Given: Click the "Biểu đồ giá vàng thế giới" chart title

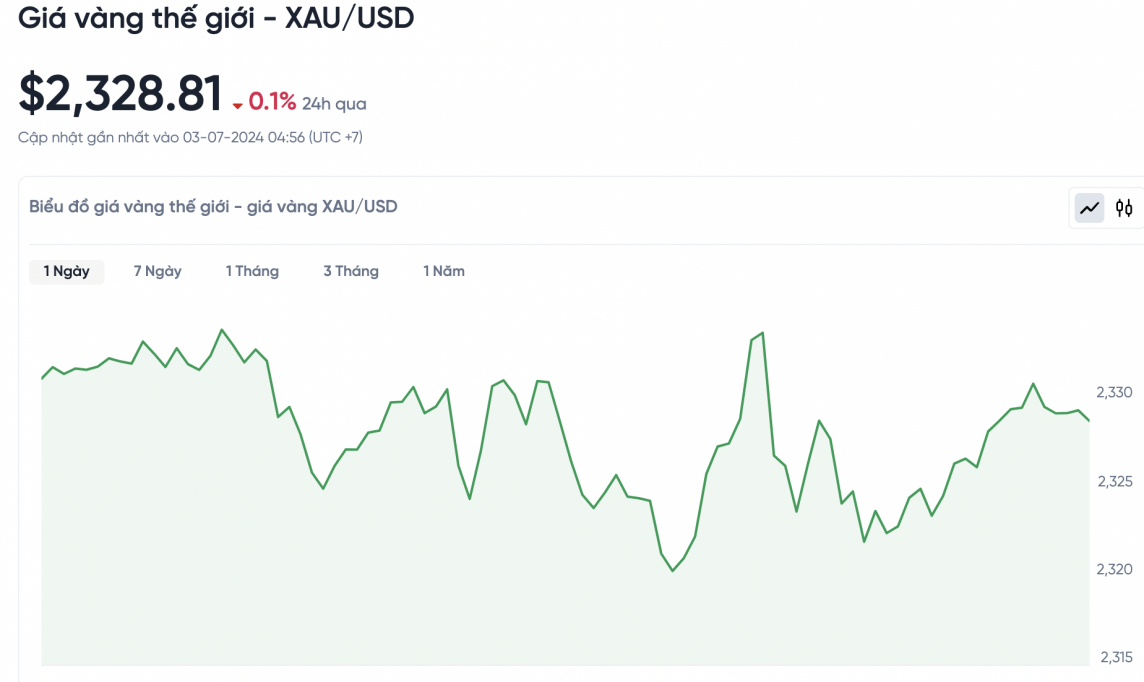Looking at the screenshot, I should (x=213, y=207).
